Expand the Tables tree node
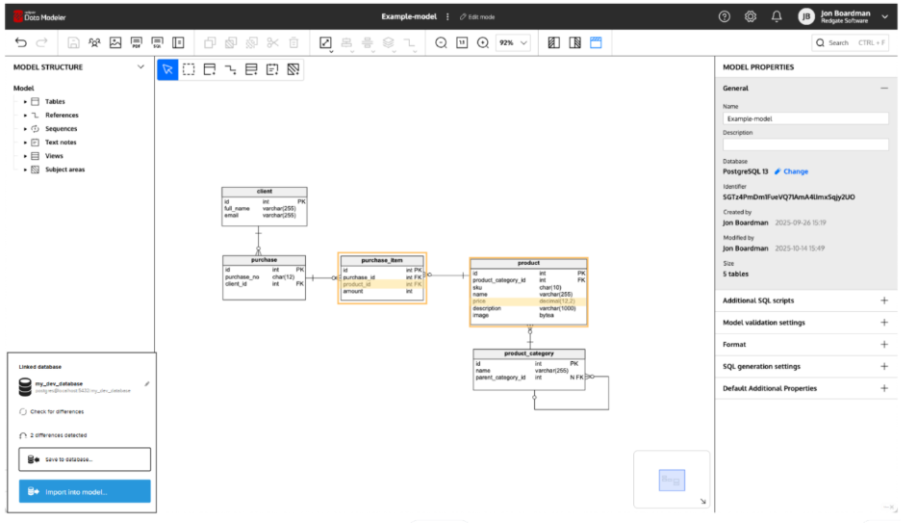This screenshot has width=901, height=523. [25, 102]
